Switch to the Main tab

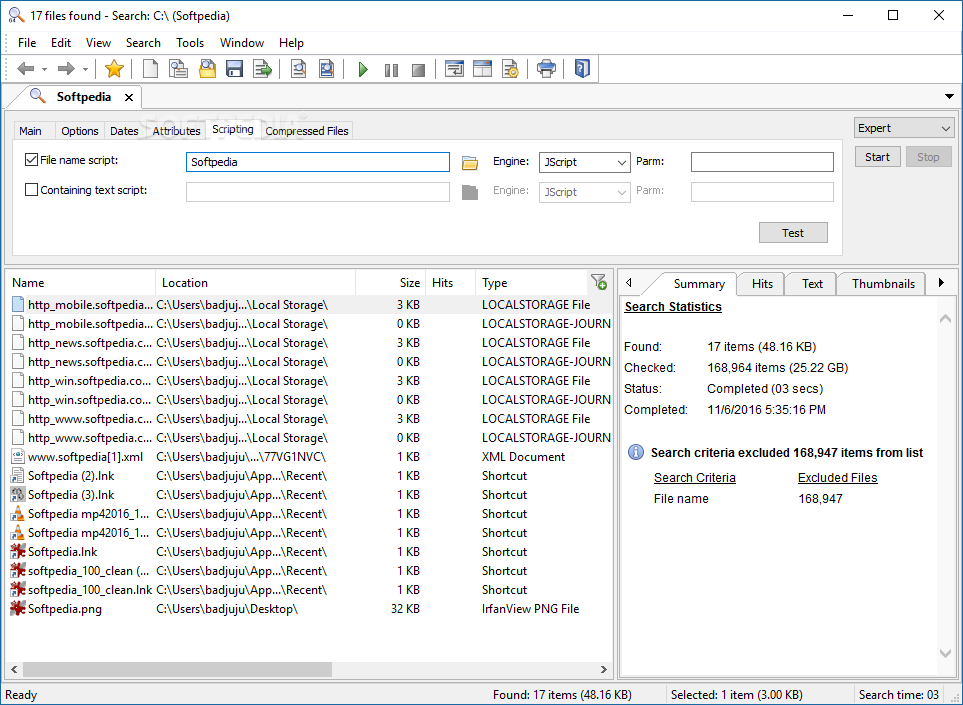point(31,131)
